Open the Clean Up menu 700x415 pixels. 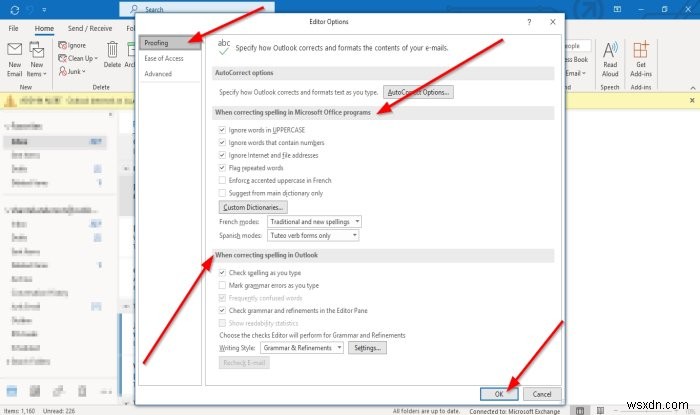pyautogui.click(x=78, y=58)
